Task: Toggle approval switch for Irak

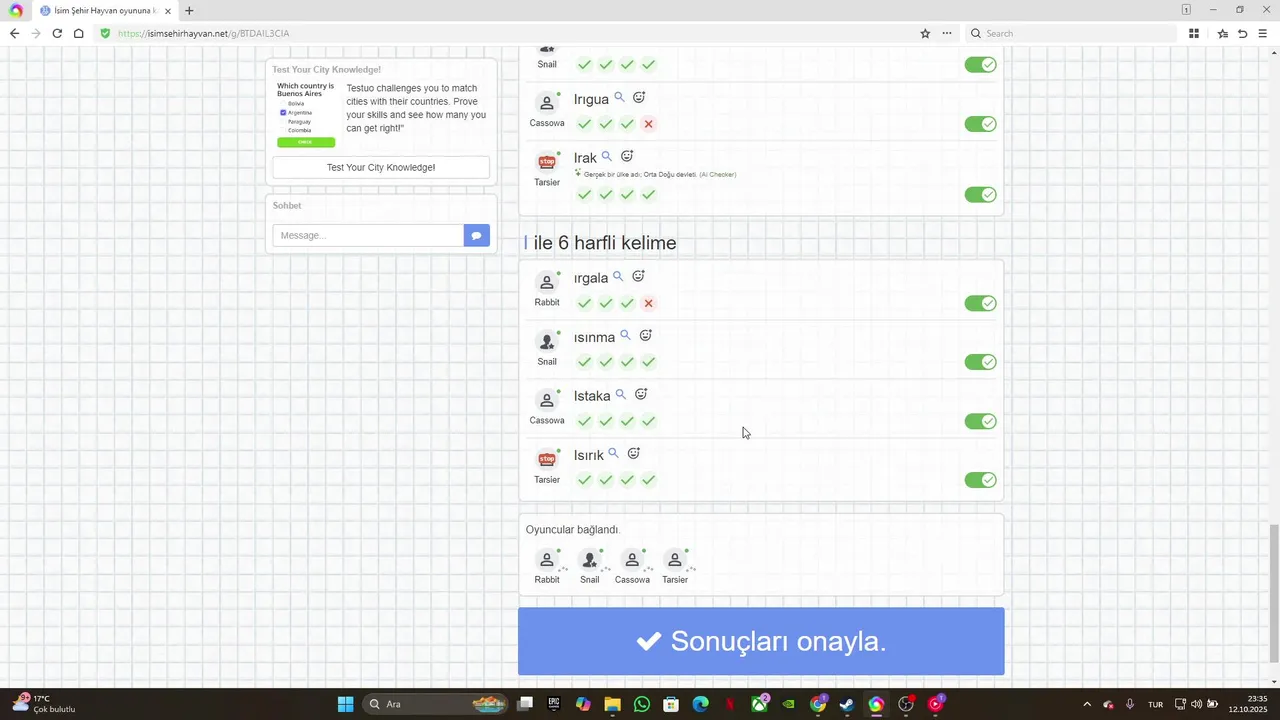Action: [980, 195]
